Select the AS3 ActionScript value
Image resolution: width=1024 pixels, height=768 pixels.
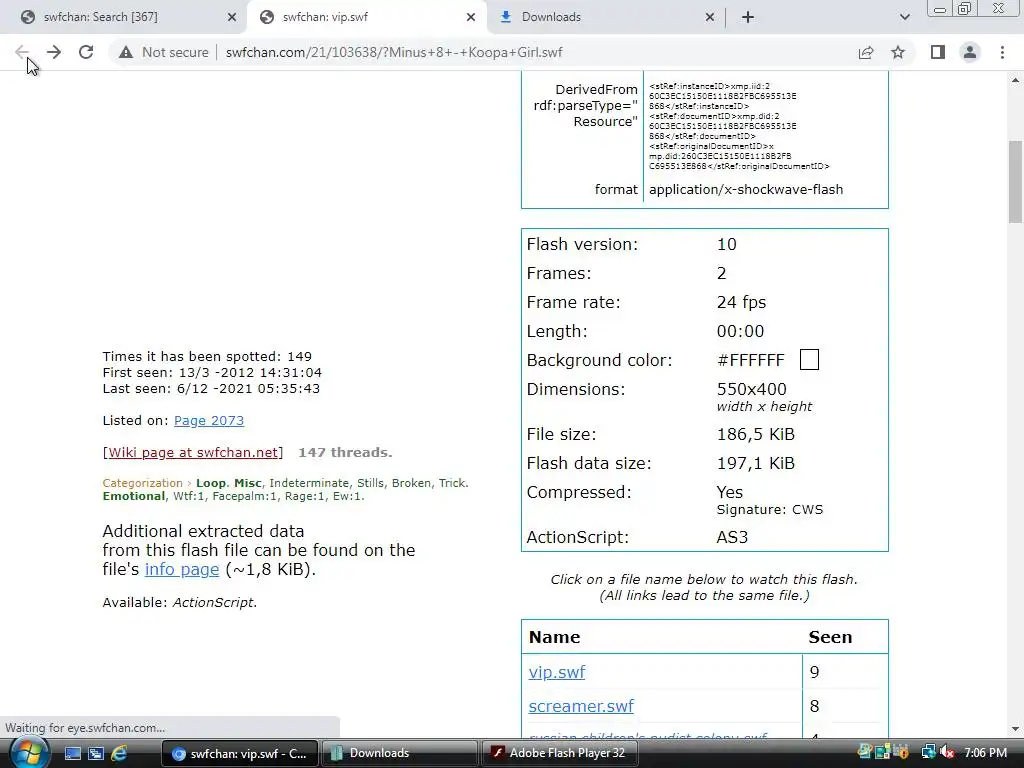732,537
